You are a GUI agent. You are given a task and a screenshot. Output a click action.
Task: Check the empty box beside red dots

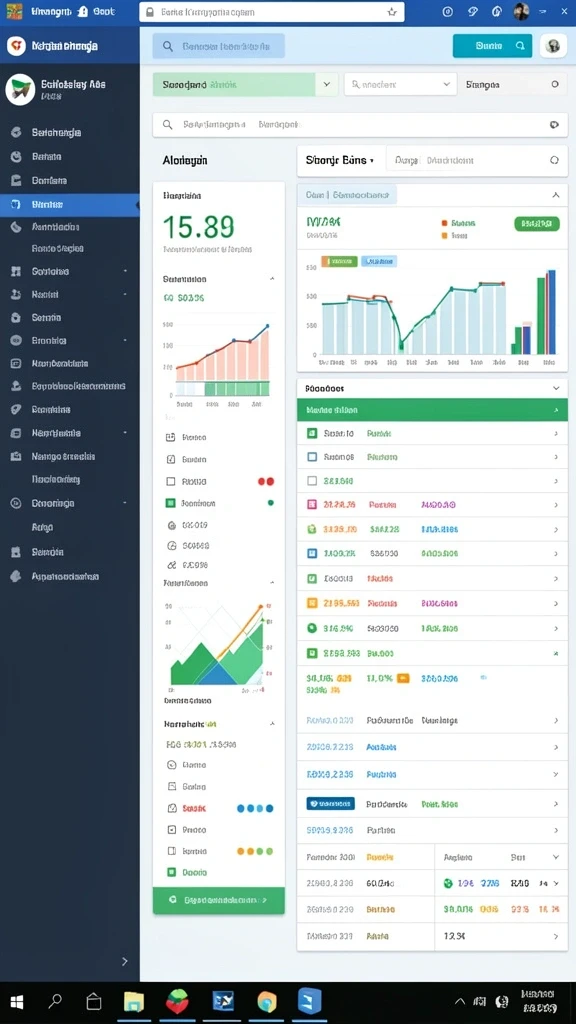171,481
